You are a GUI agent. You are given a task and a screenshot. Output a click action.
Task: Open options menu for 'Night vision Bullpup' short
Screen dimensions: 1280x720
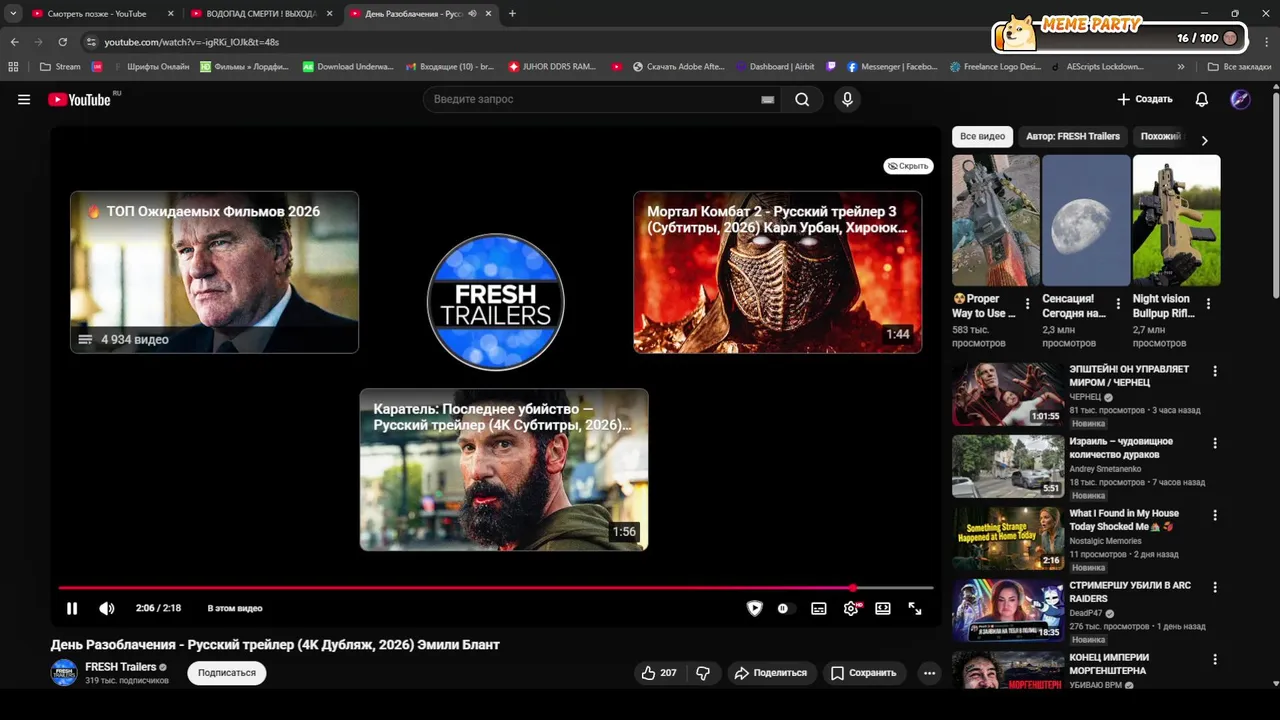coord(1208,304)
